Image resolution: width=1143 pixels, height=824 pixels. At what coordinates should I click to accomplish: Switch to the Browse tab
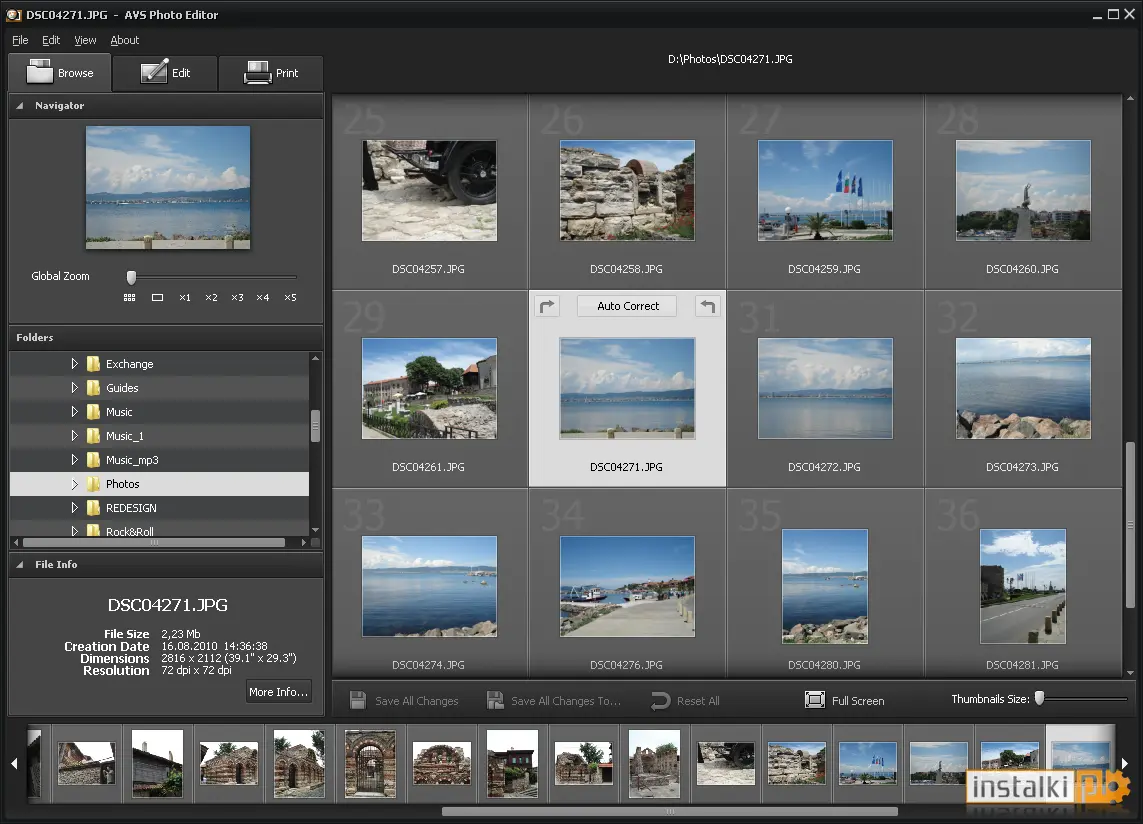[x=60, y=73]
